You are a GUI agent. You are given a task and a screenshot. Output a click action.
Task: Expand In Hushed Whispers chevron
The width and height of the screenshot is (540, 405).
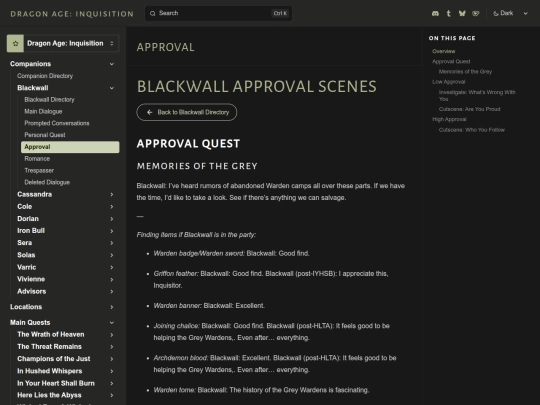(112, 371)
